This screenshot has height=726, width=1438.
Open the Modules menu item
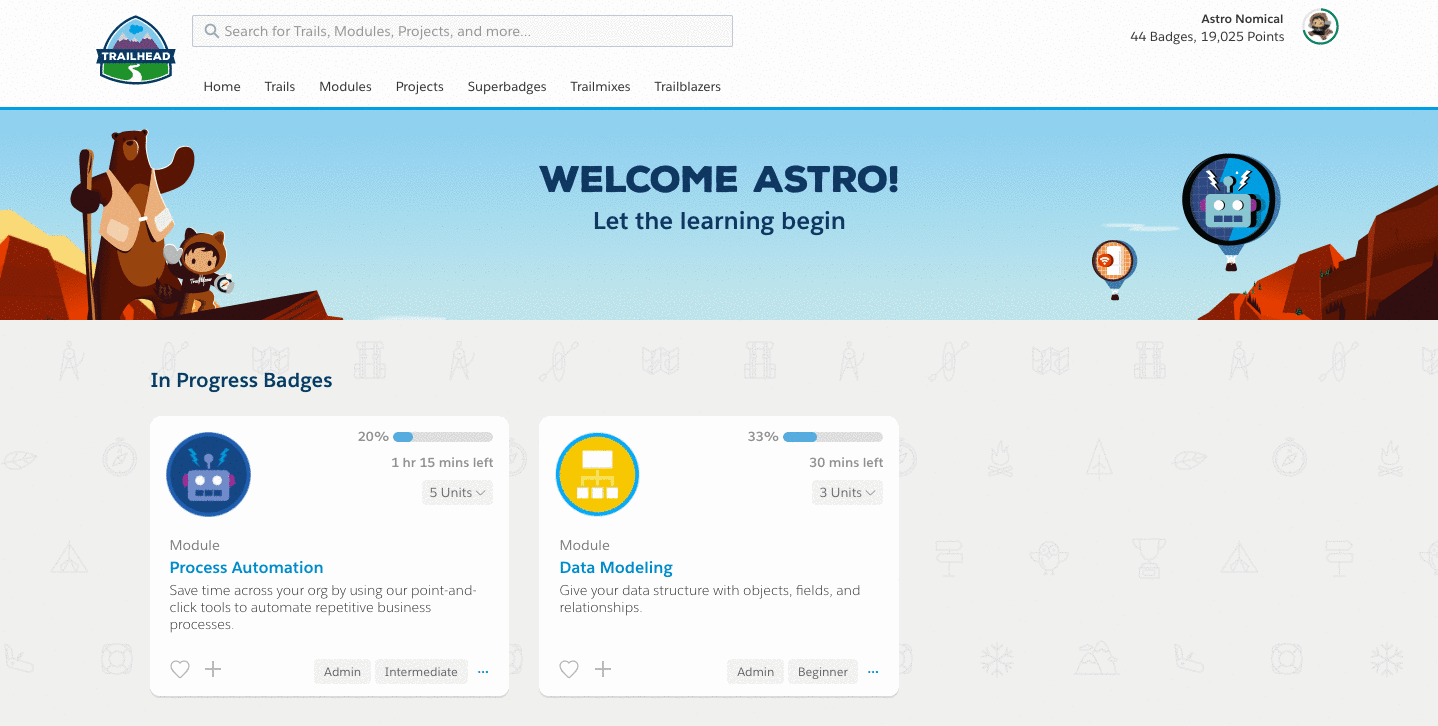345,87
